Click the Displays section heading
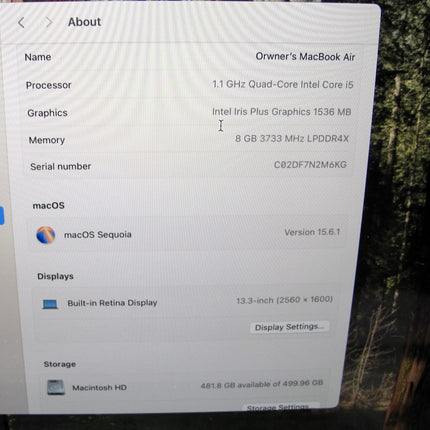The width and height of the screenshot is (430, 430). pos(55,276)
